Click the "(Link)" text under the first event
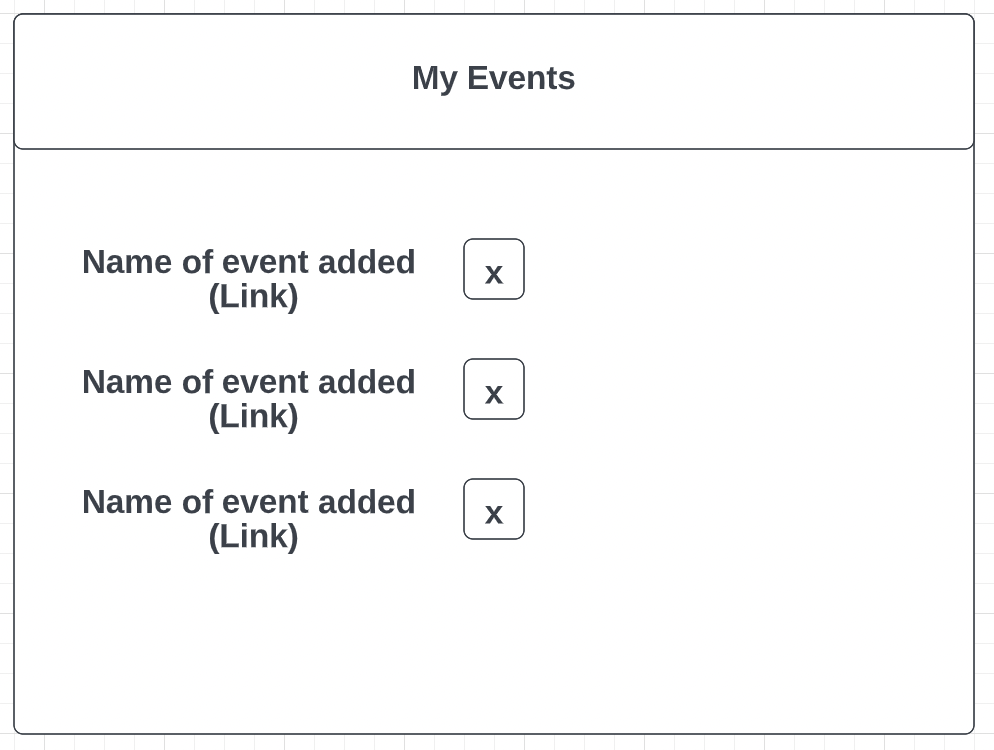994x750 pixels. (254, 296)
